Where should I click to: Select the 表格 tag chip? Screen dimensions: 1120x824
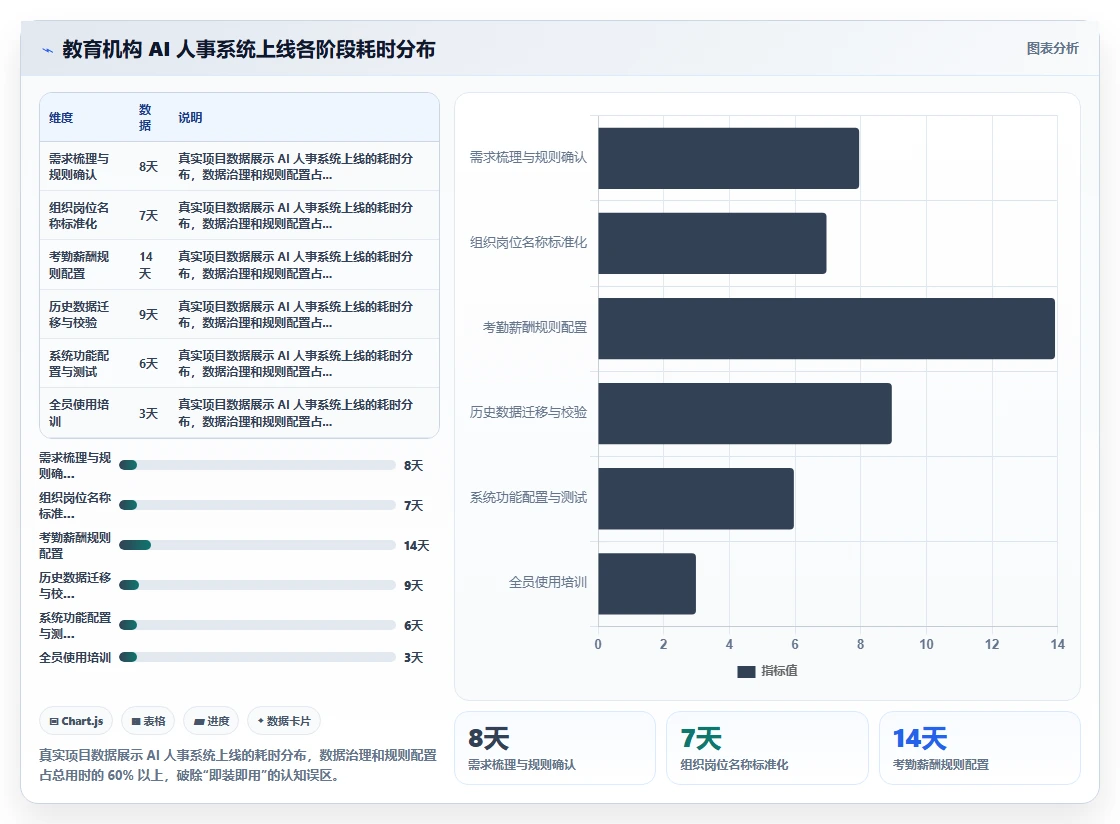pos(149,721)
